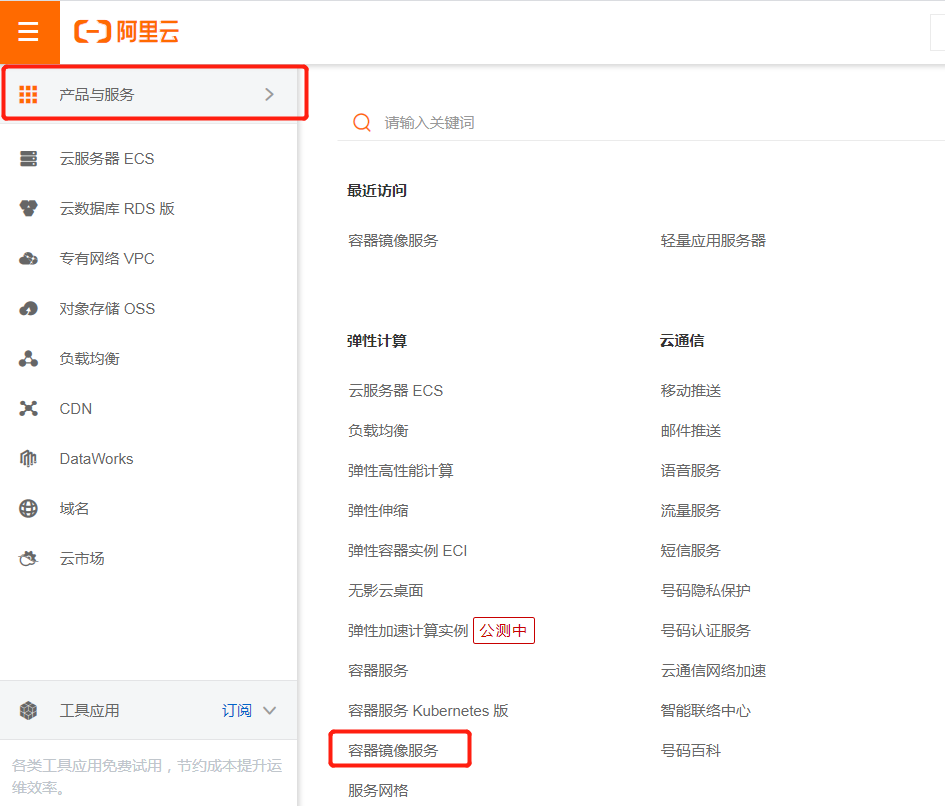The width and height of the screenshot is (945, 806).
Task: Open 容器镜像服务 under 弹性计算
Action: pos(393,750)
